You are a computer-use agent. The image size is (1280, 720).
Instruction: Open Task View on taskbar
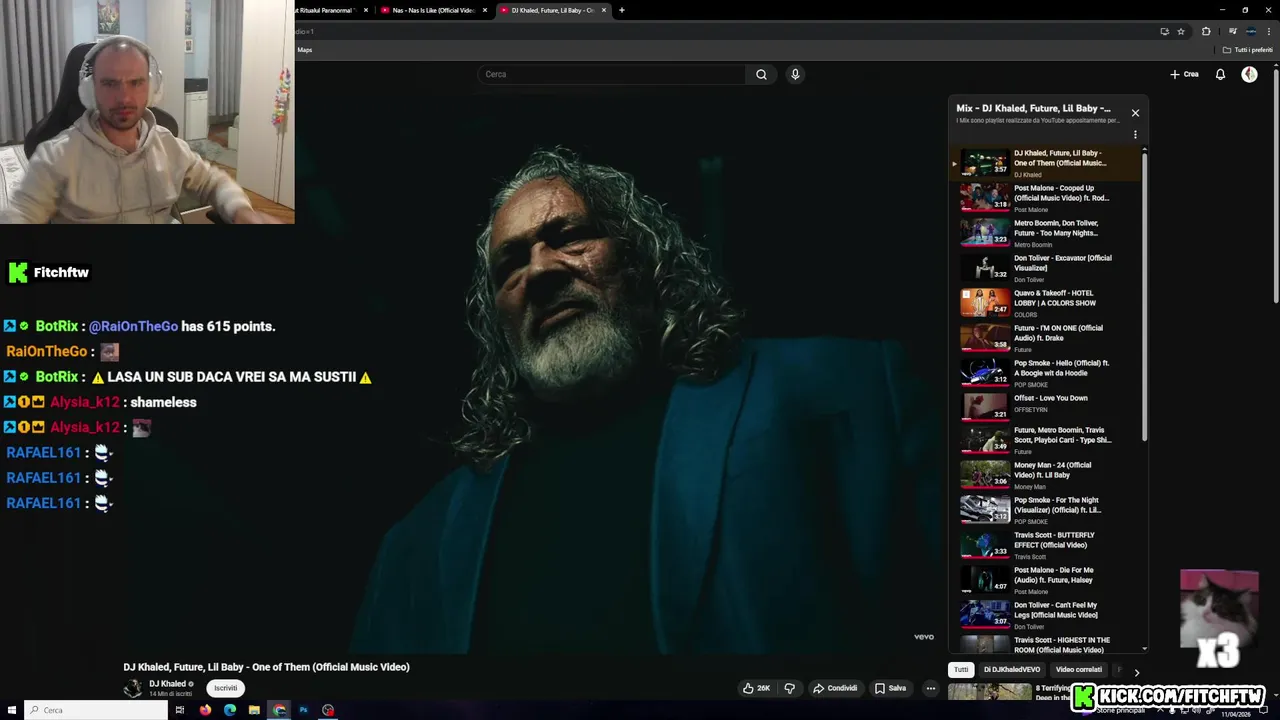[180, 710]
